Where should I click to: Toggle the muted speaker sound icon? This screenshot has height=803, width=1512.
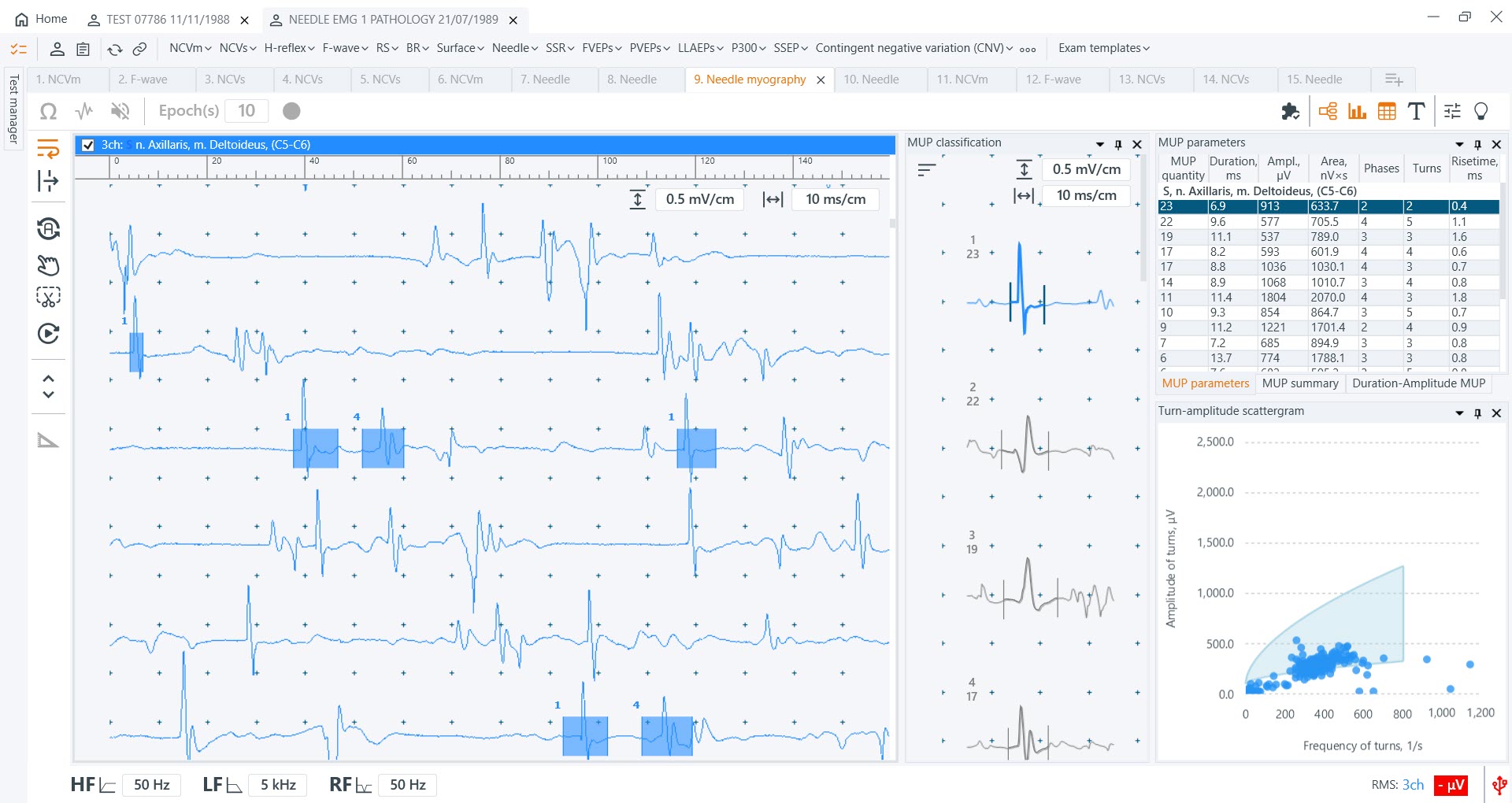(120, 112)
